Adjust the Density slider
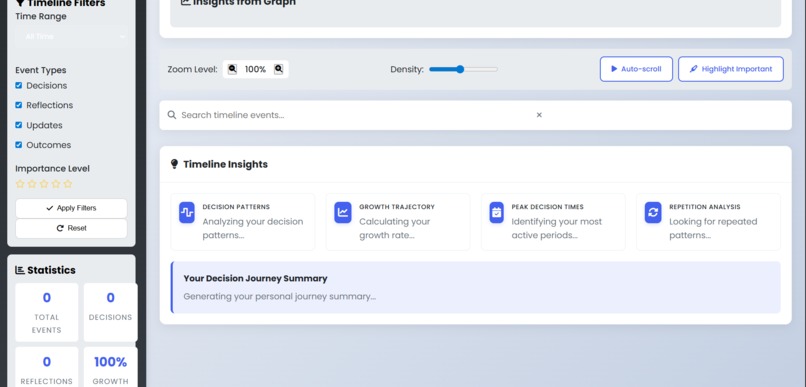Viewport: 806px width, 387px height. pos(463,69)
